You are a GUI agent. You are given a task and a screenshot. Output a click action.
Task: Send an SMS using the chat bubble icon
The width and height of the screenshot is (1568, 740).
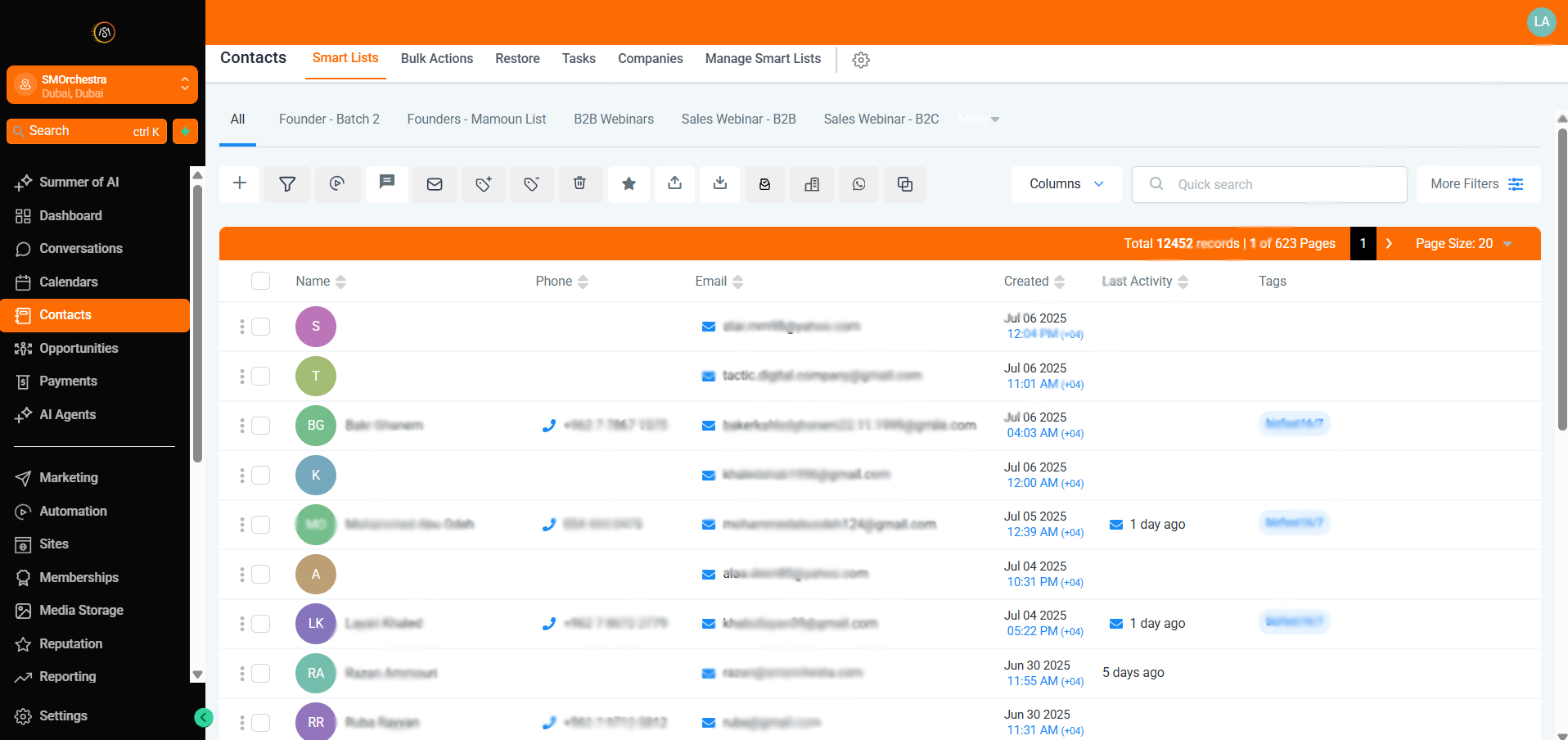click(386, 184)
